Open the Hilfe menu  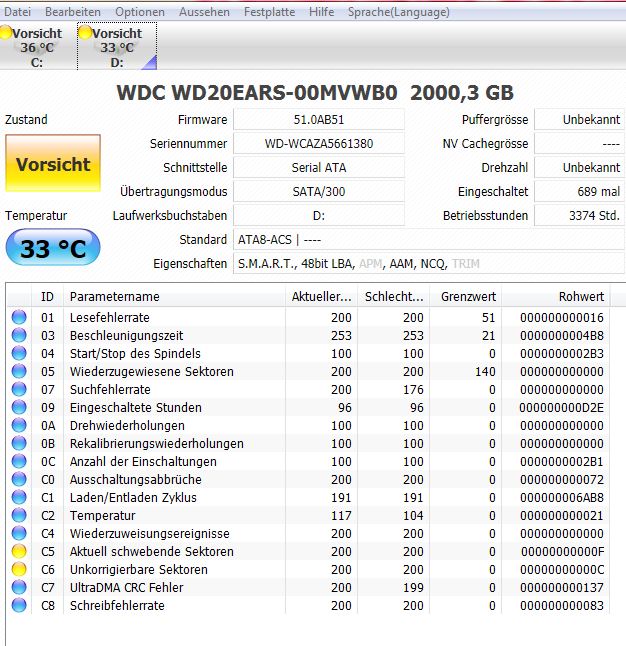coord(321,12)
